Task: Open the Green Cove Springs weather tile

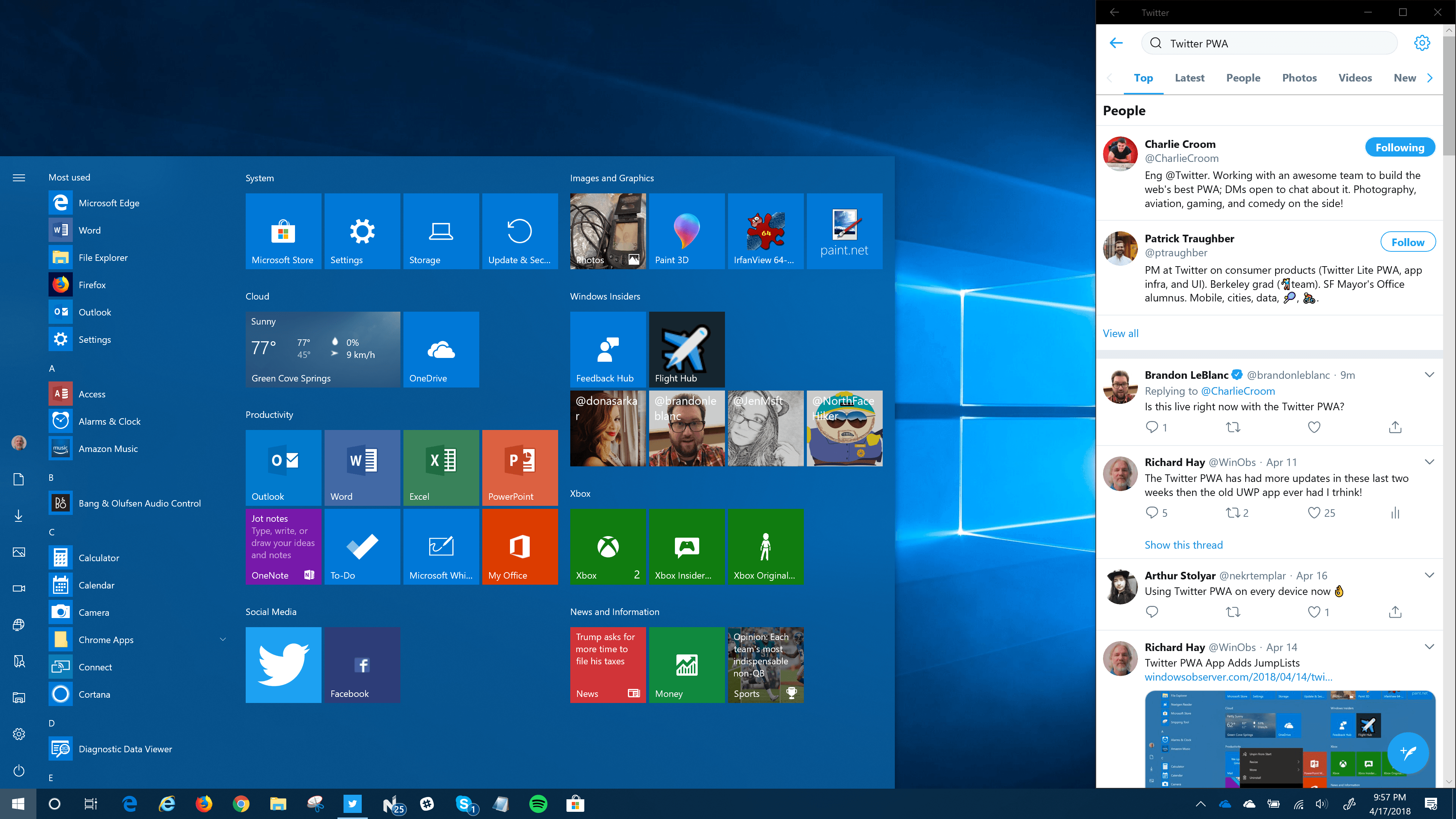Action: 323,349
